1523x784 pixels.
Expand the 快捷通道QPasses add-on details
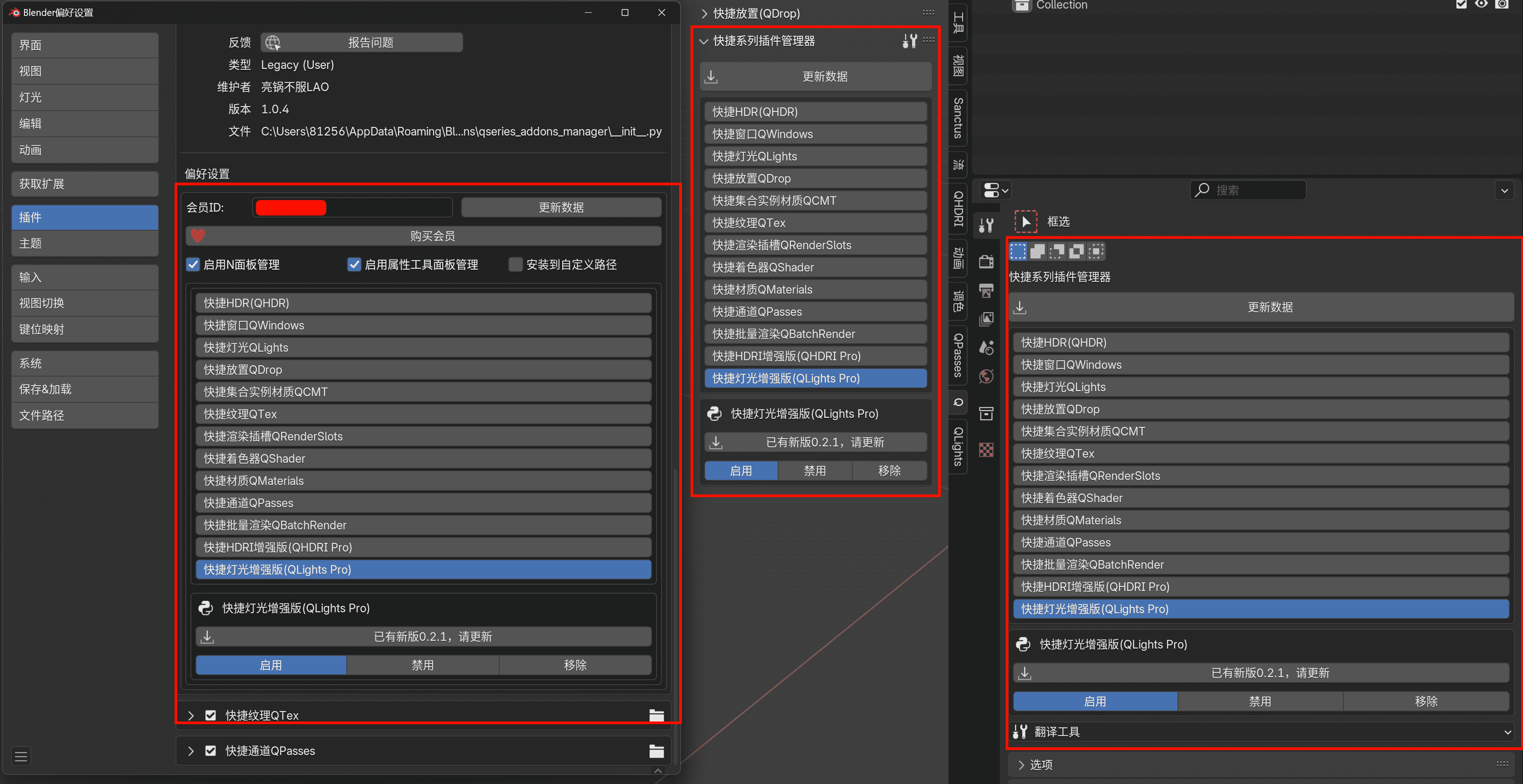[190, 751]
